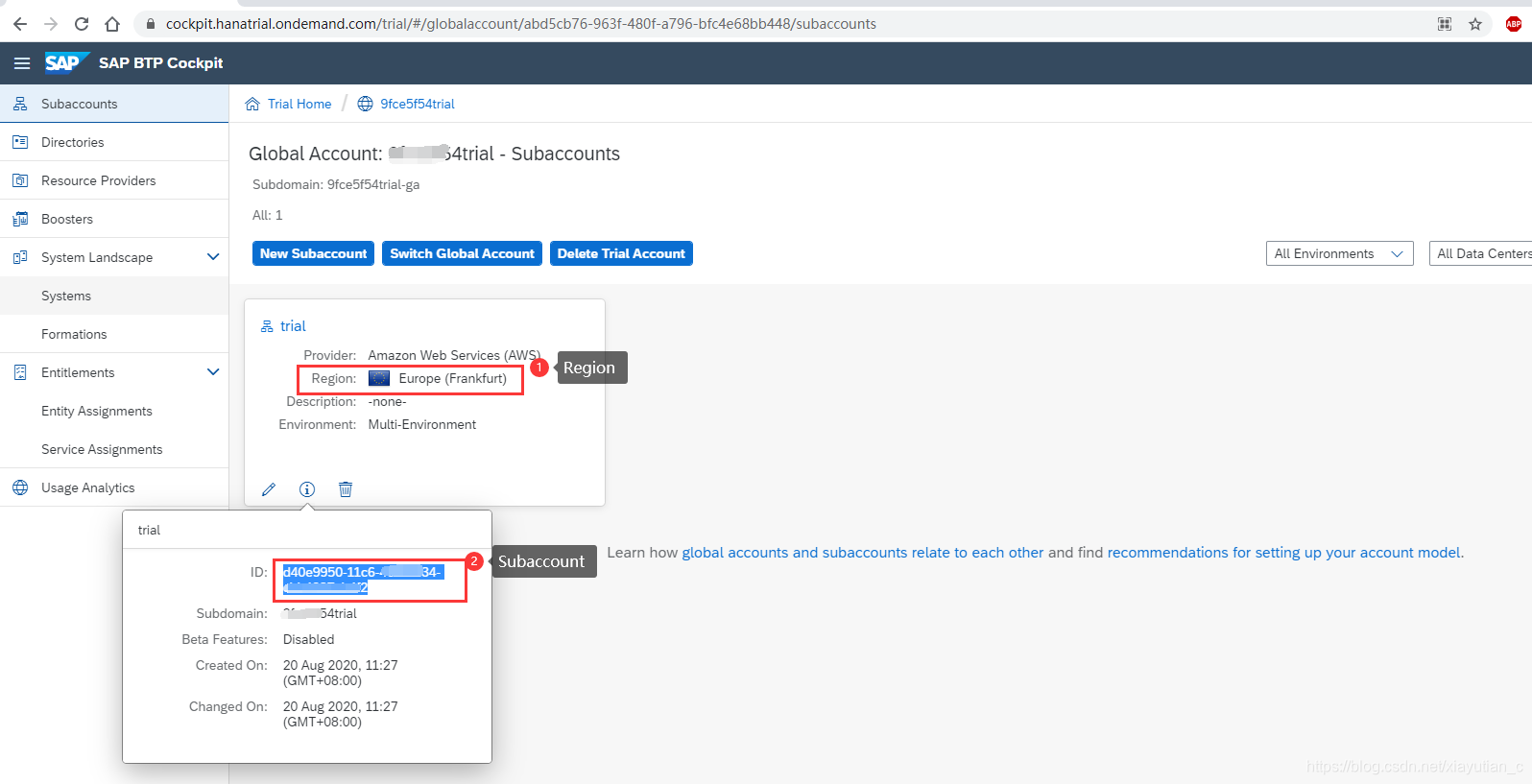Open the All Environments dropdown

(1339, 253)
